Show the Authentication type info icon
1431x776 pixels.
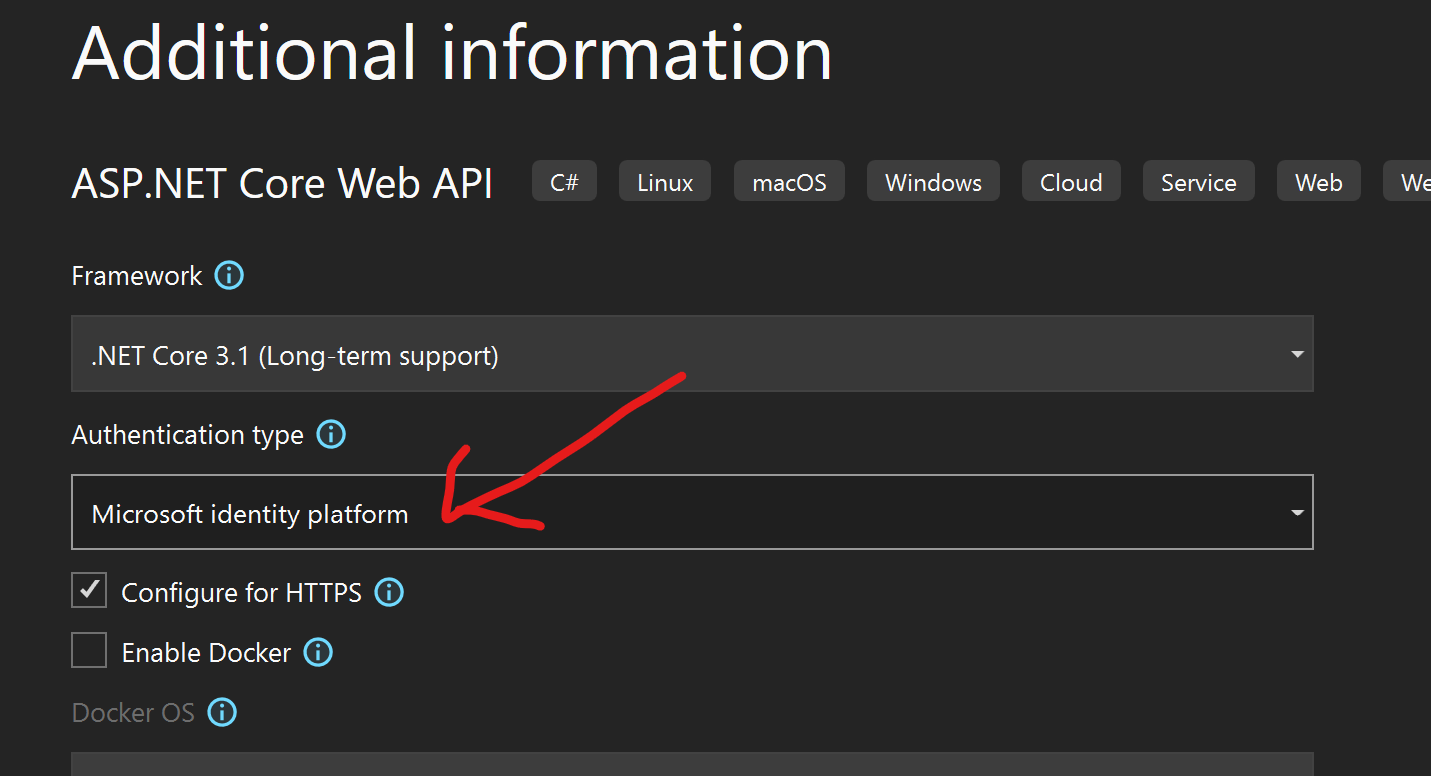point(331,435)
